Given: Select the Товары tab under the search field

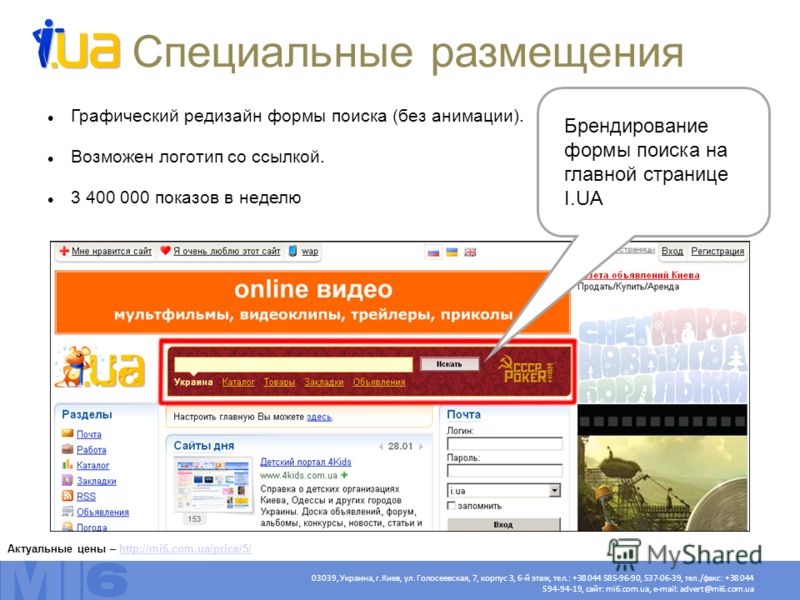Looking at the screenshot, I should tap(280, 382).
